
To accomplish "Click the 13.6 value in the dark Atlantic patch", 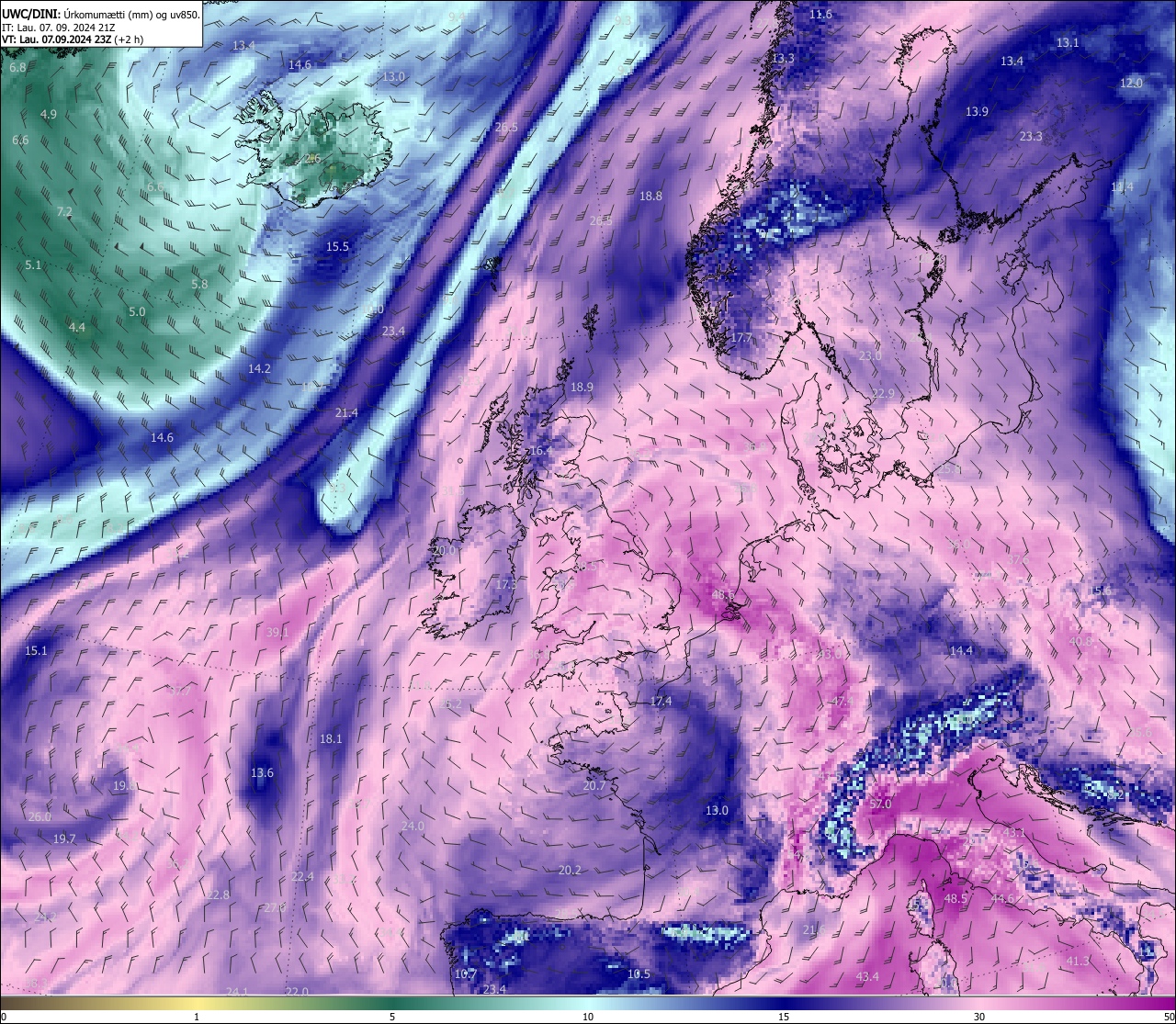I will pos(262,772).
